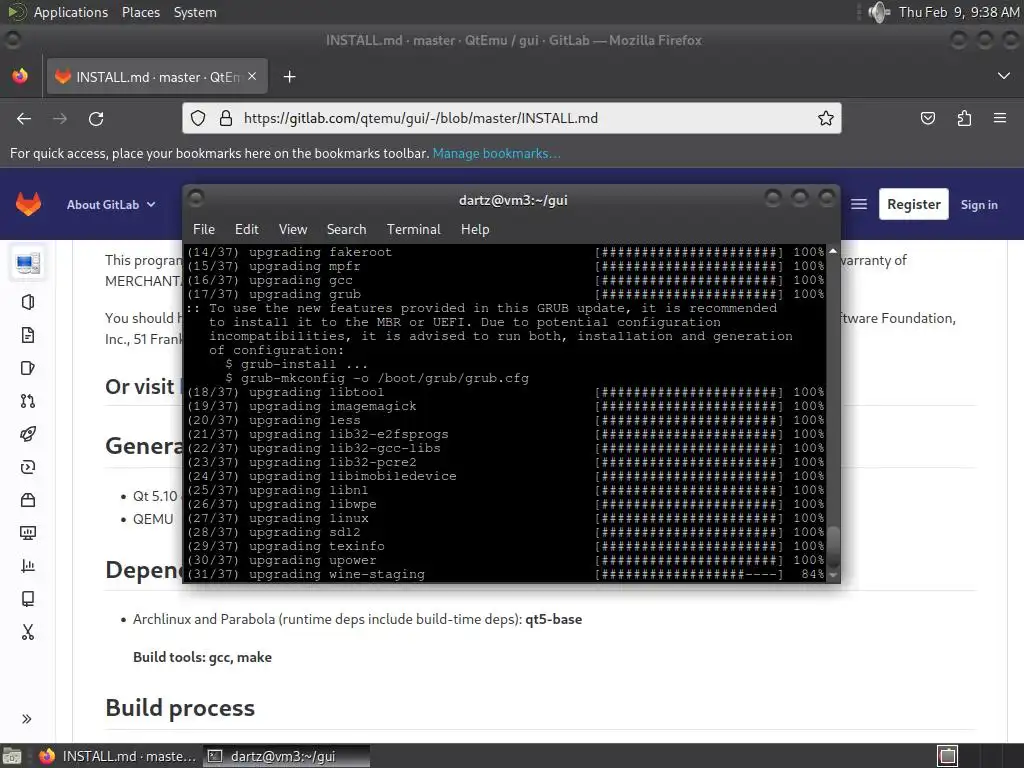Viewport: 1024px width, 768px height.
Task: Expand About GitLab dropdown
Action: tap(111, 204)
